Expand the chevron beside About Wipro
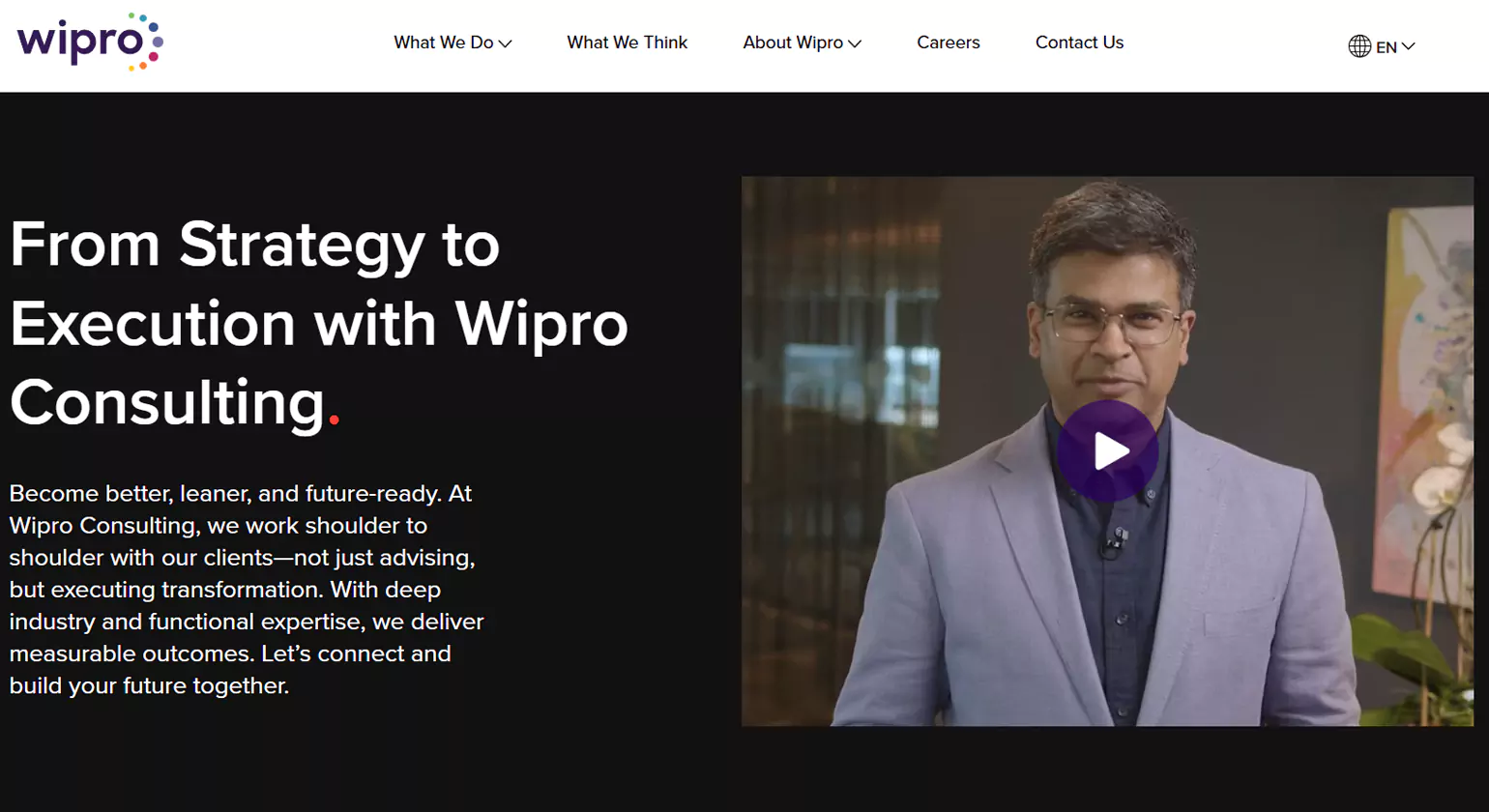 (855, 43)
